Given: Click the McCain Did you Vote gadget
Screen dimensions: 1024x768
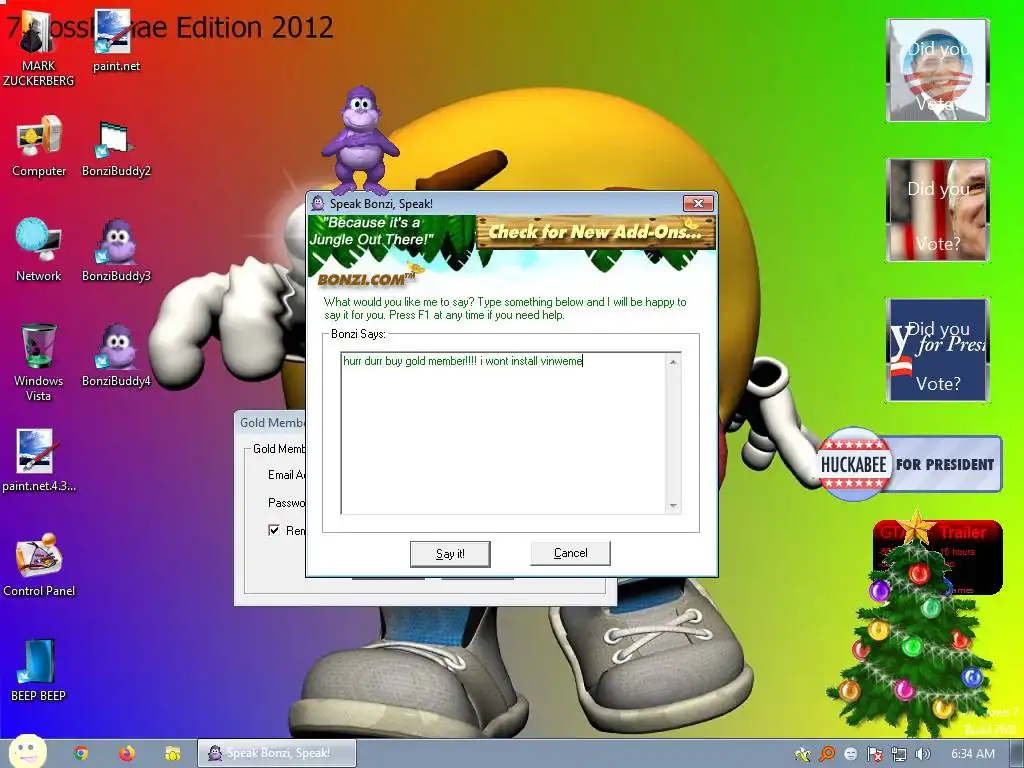Looking at the screenshot, I should (938, 210).
